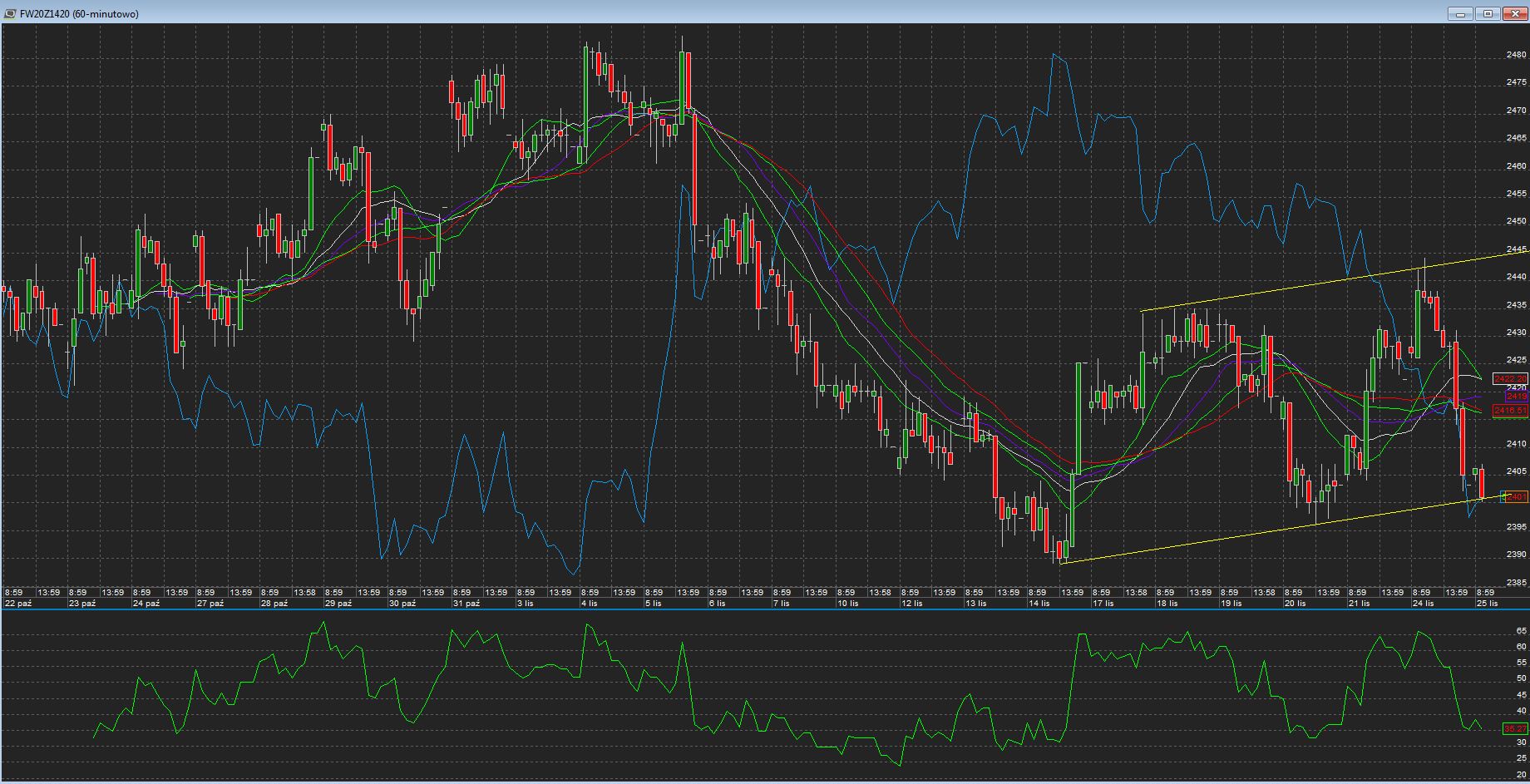This screenshot has height=784, width=1530.
Task: Click the 65 level on oscillator scale
Action: [x=1521, y=631]
